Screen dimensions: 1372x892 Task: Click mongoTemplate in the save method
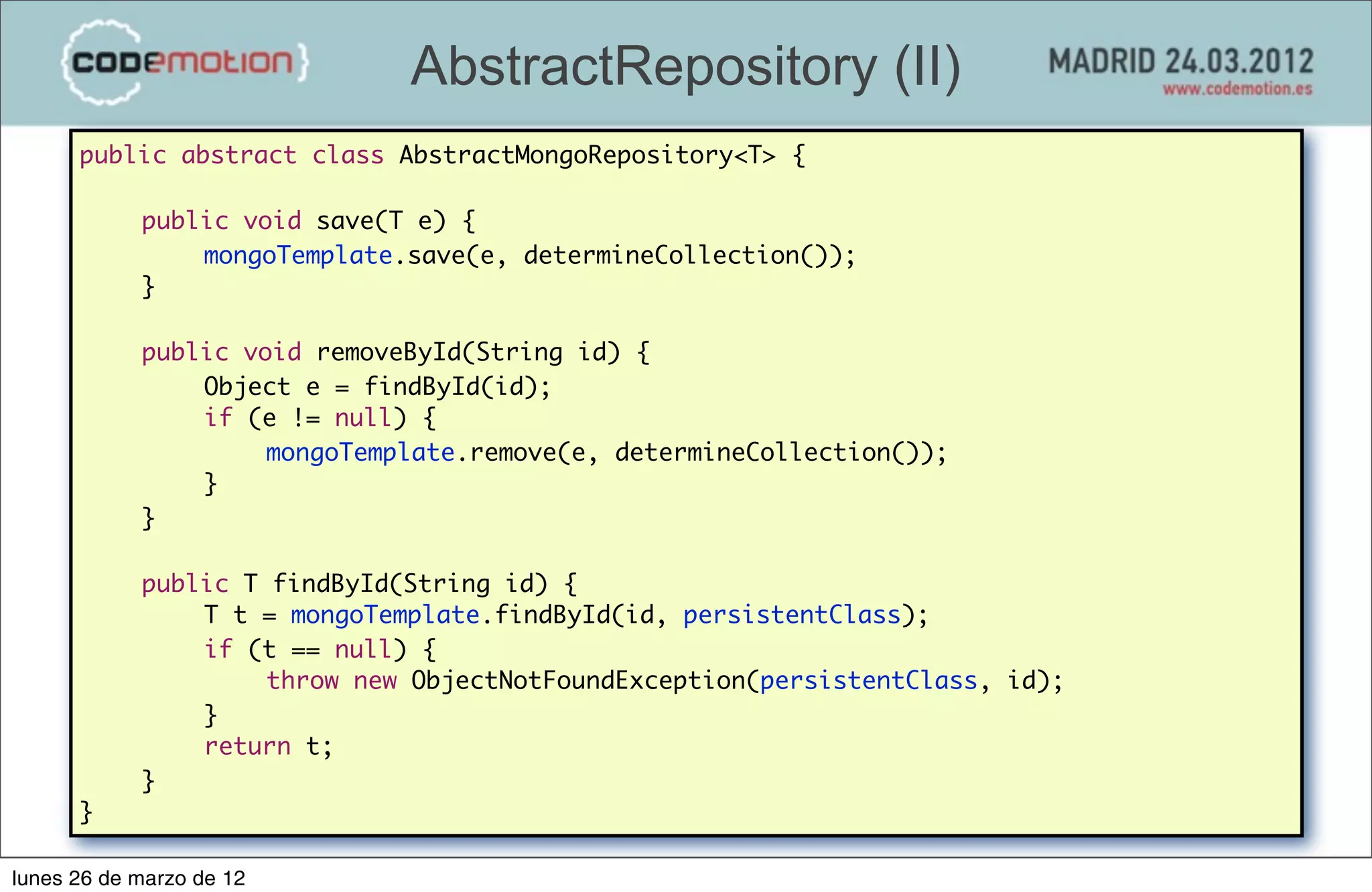tap(297, 256)
